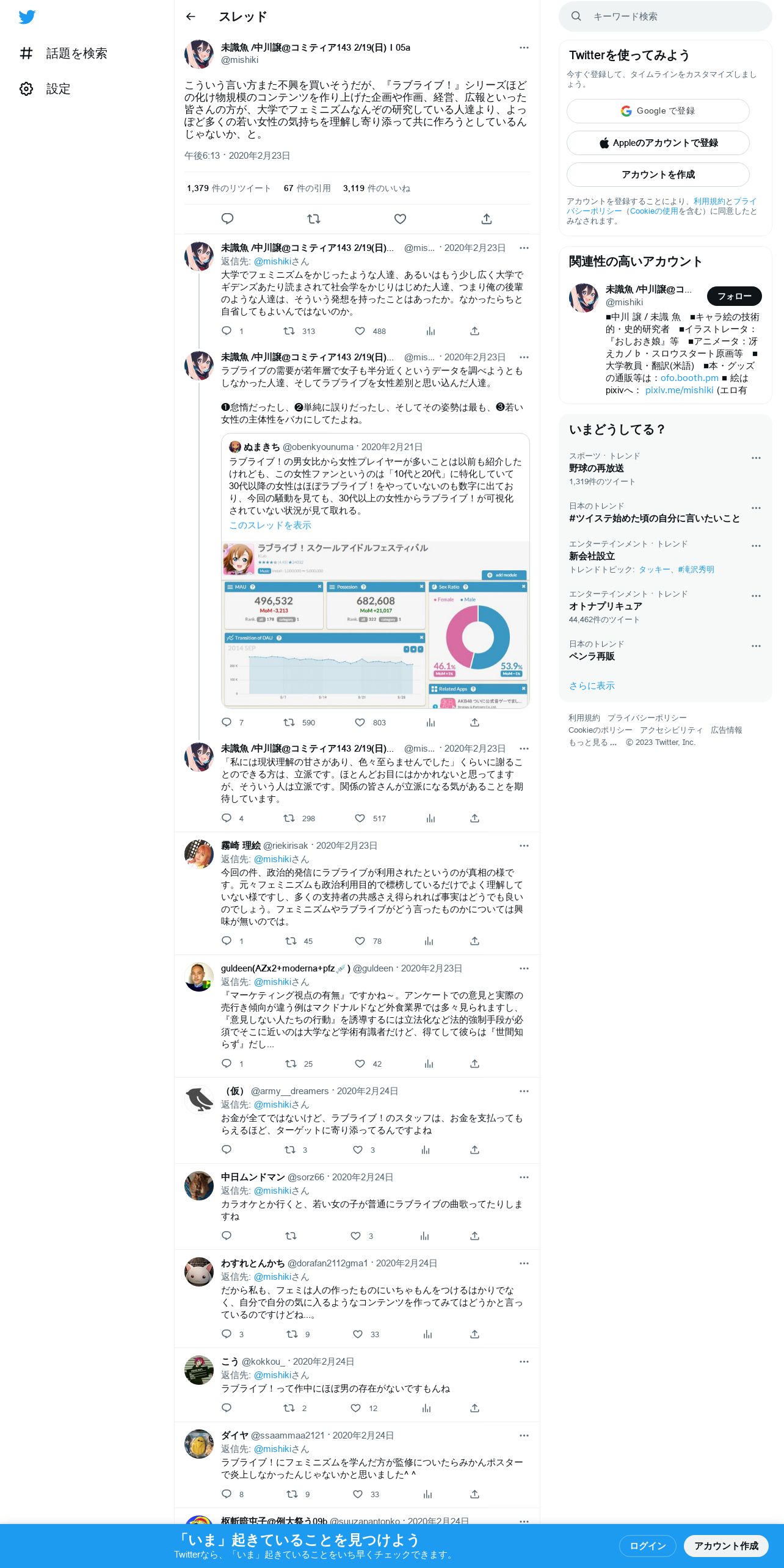Reply to the main tweet
The width and height of the screenshot is (784, 1568).
point(227,219)
